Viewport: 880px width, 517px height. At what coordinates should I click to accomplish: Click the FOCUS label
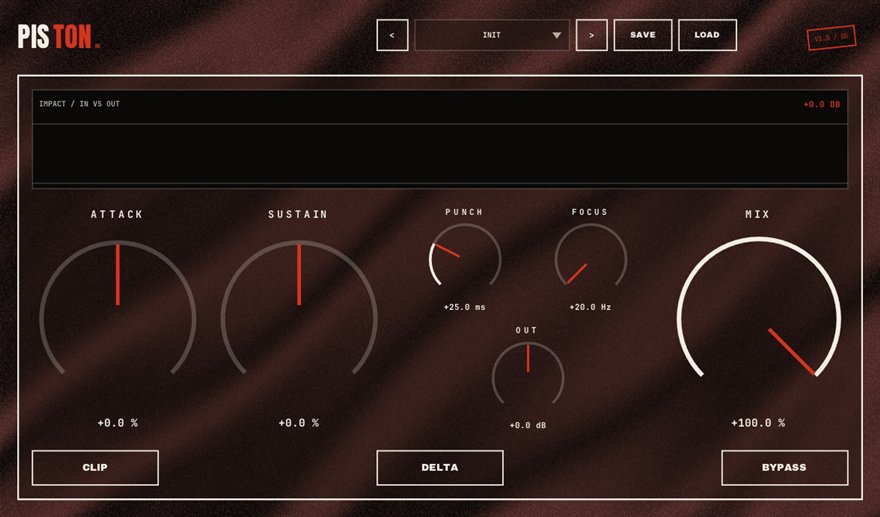pyautogui.click(x=590, y=212)
